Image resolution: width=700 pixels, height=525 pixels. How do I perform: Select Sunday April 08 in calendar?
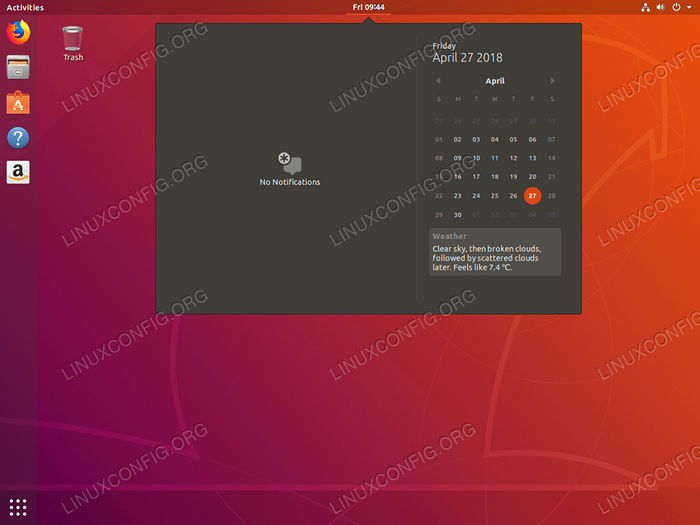pos(439,158)
